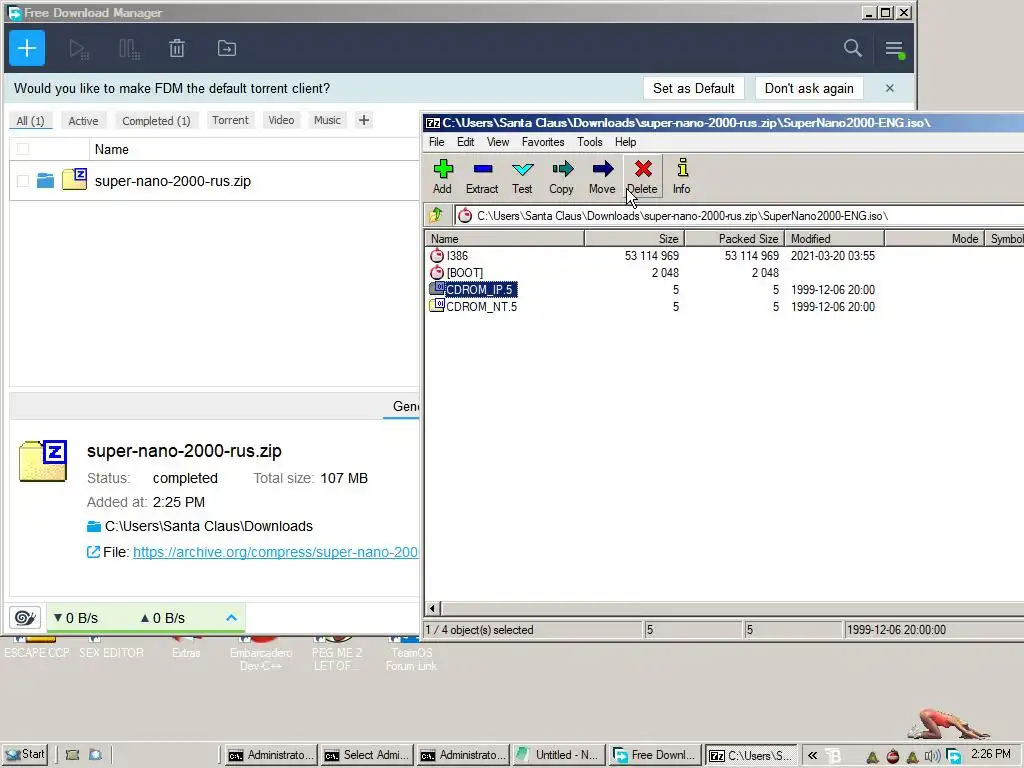Sort by the Mode column in 7-Zip
This screenshot has width=1024, height=768.
(x=935, y=238)
